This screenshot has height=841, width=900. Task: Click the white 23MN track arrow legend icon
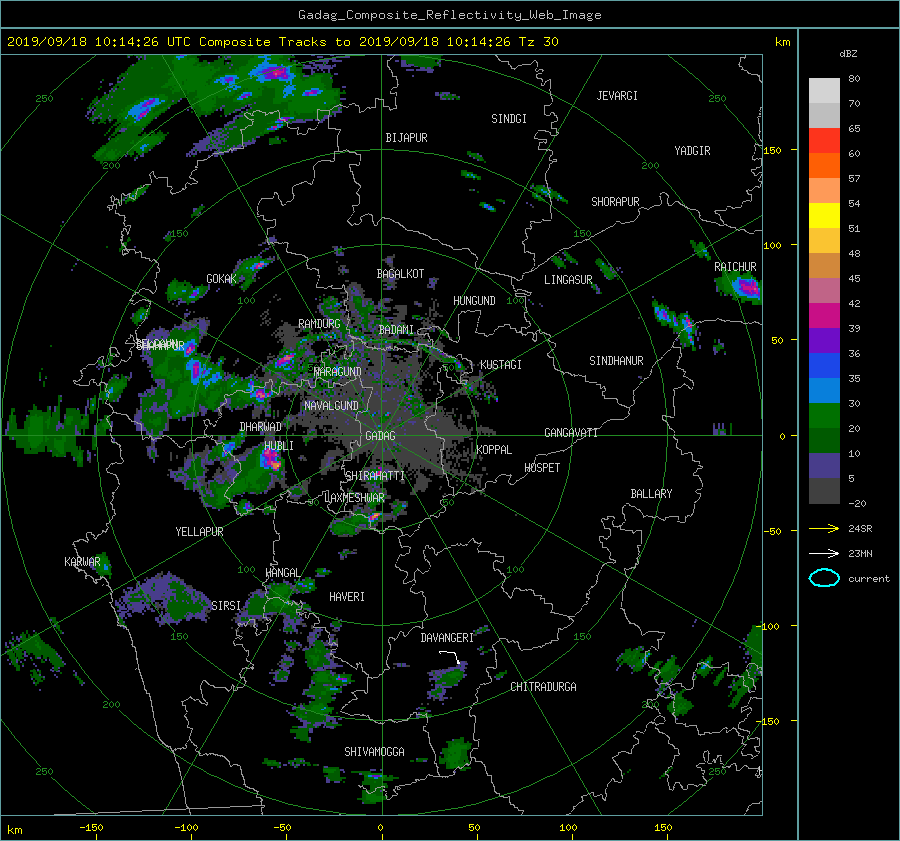tap(824, 553)
